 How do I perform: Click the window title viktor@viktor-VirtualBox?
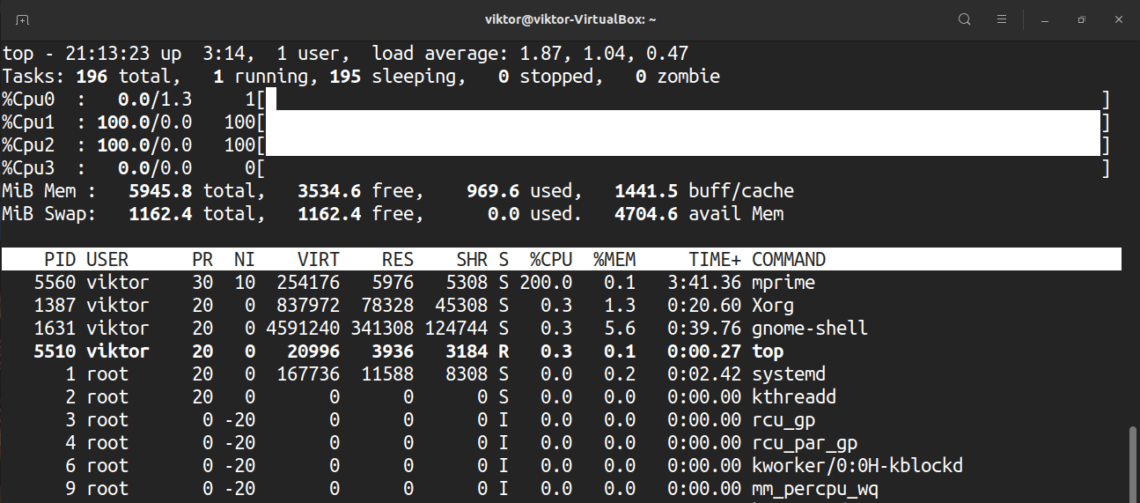(x=571, y=20)
